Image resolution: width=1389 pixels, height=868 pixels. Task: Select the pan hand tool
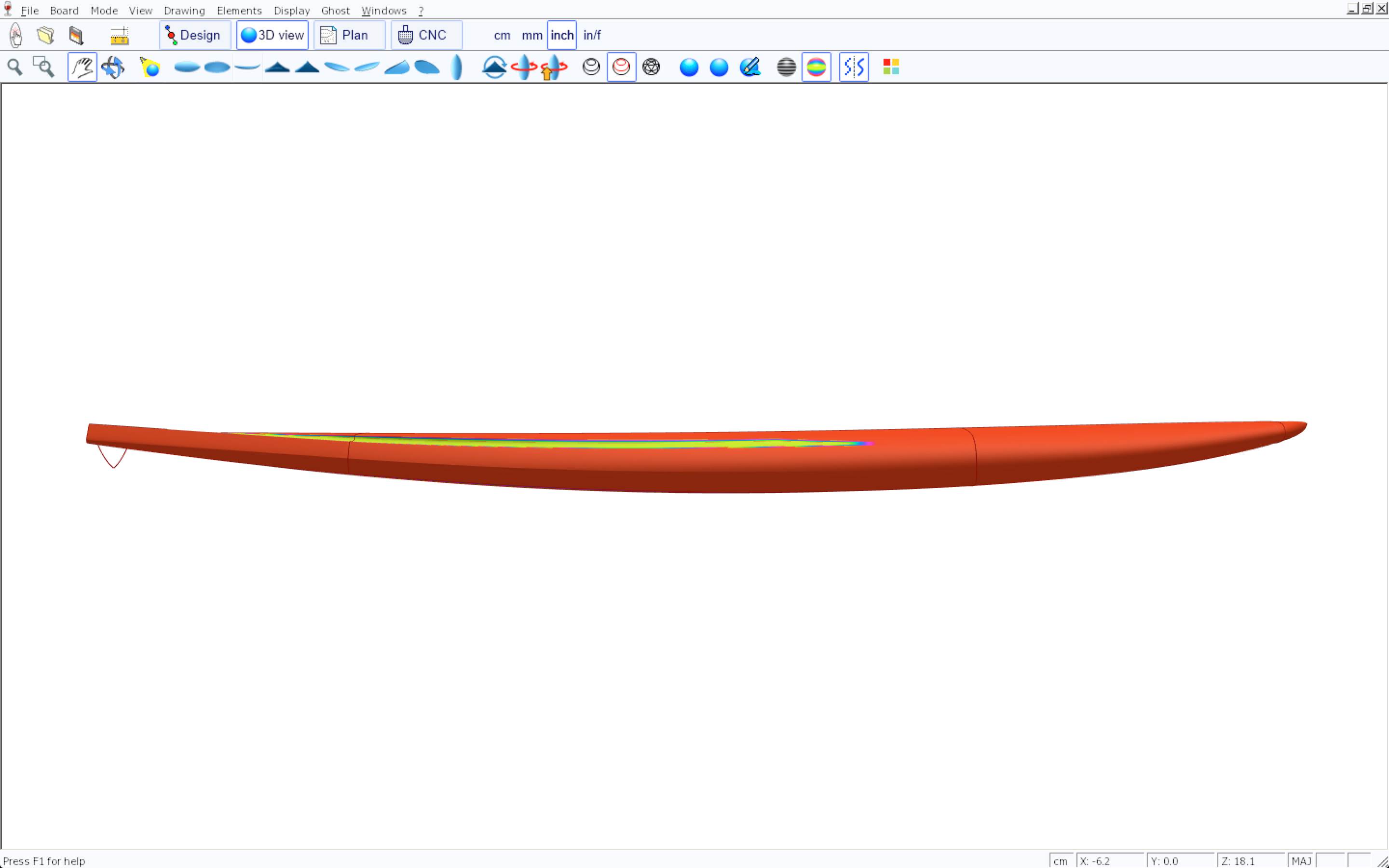(82, 67)
